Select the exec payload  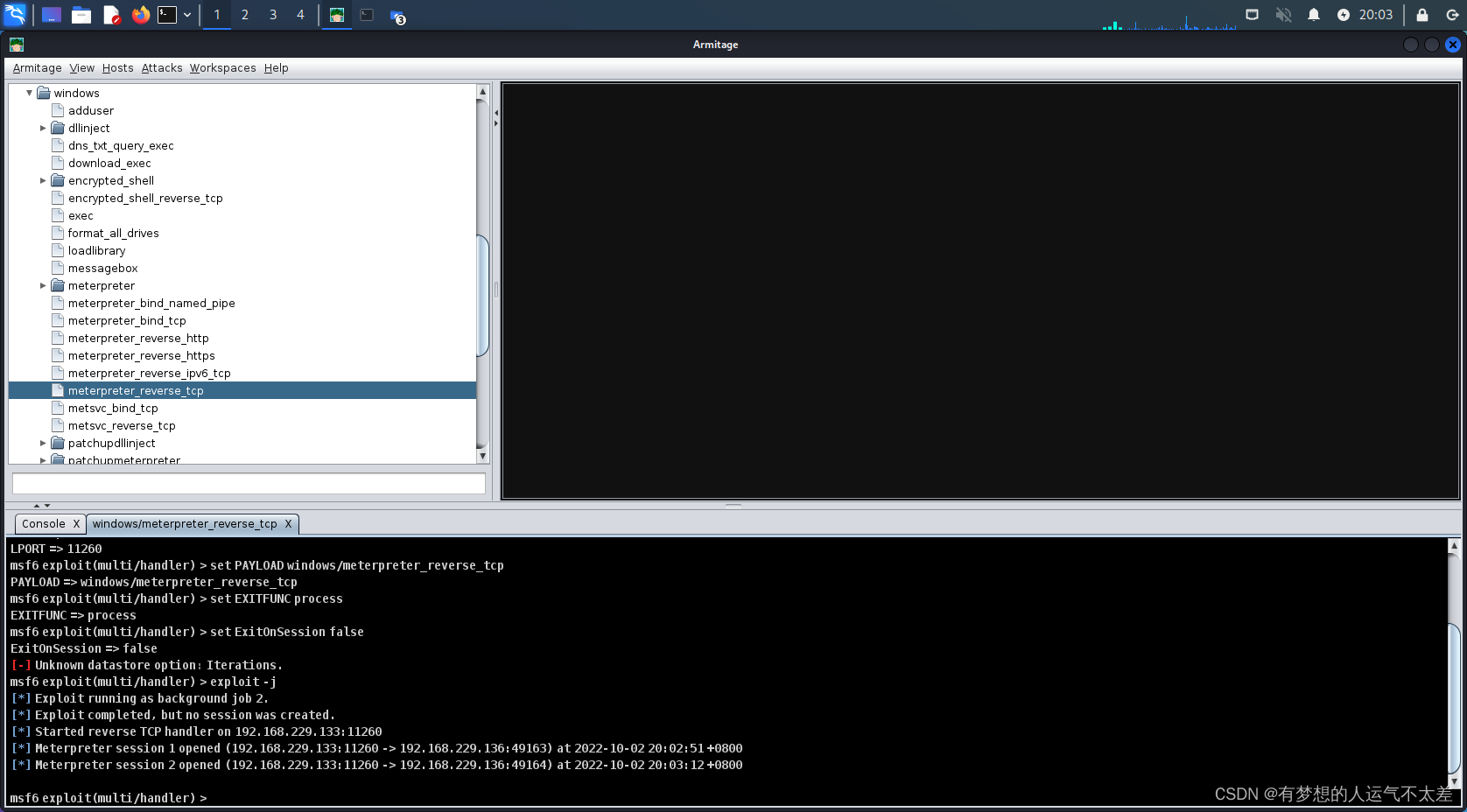point(81,215)
